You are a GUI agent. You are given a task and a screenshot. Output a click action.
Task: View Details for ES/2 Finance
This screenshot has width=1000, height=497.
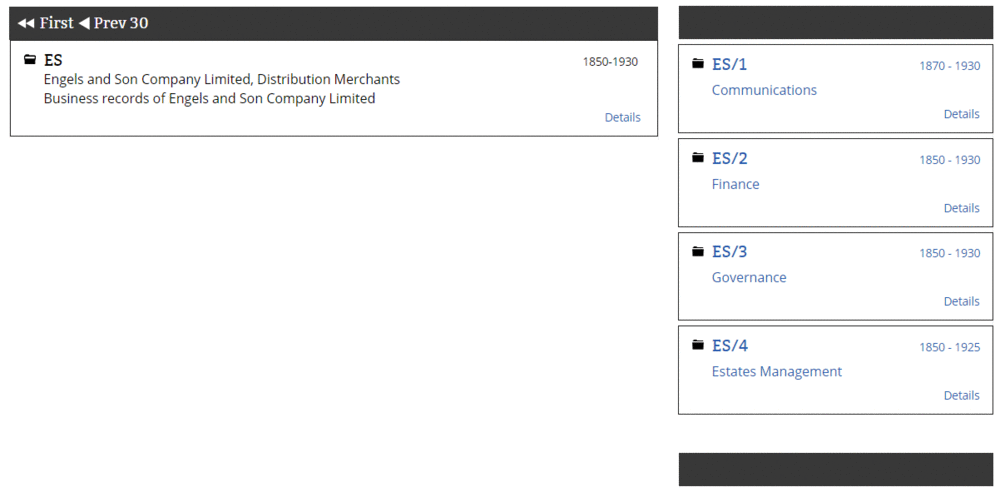pos(961,208)
